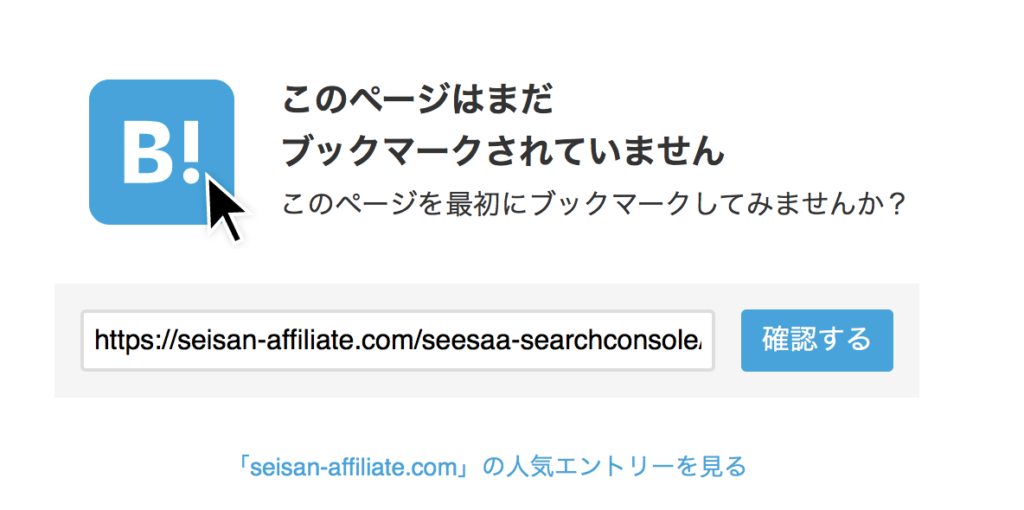Focus the URL input field
This screenshot has width=1024, height=510.
397,341
